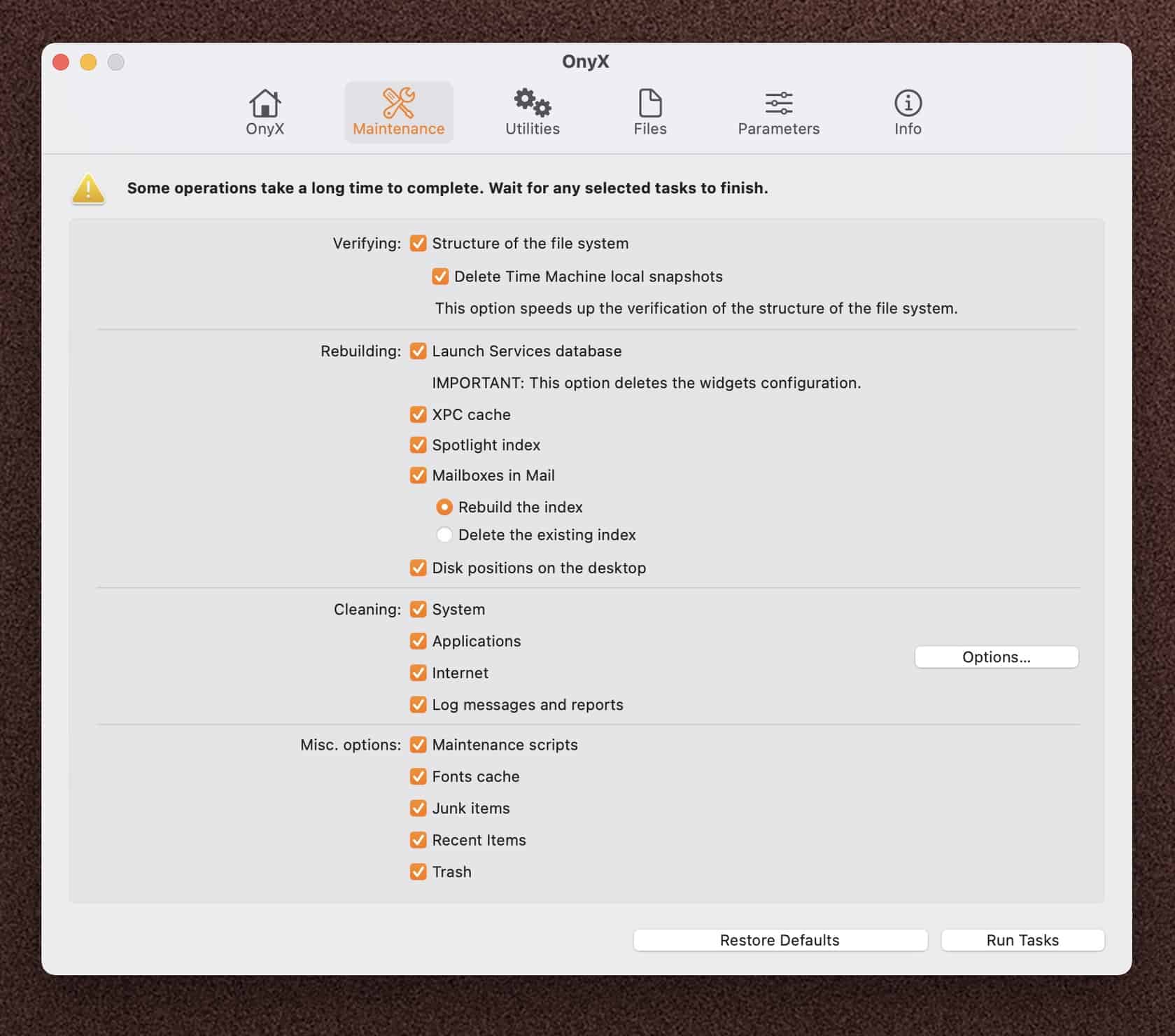Click the 'Cleaning:' section label
Image resolution: width=1175 pixels, height=1036 pixels.
tap(367, 610)
